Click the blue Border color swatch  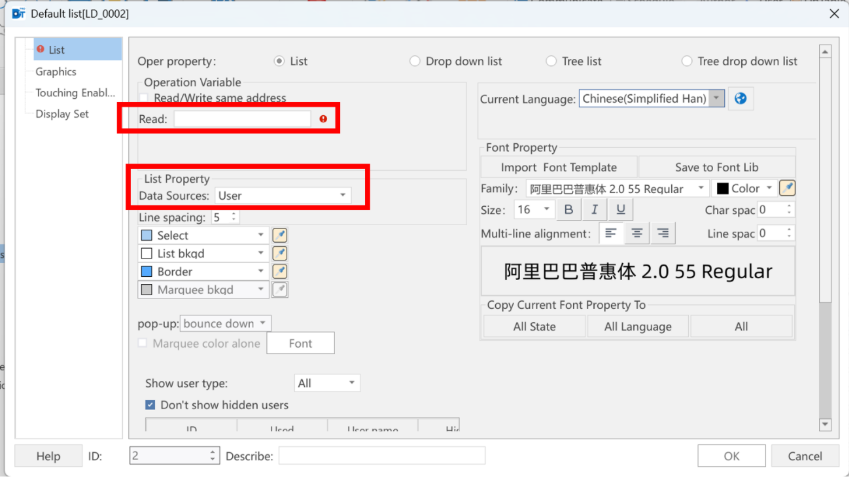(146, 271)
